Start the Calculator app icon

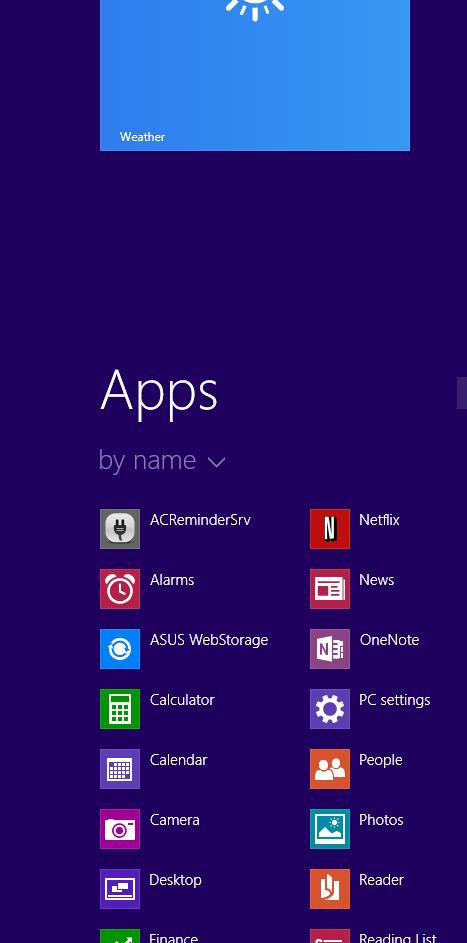point(120,708)
